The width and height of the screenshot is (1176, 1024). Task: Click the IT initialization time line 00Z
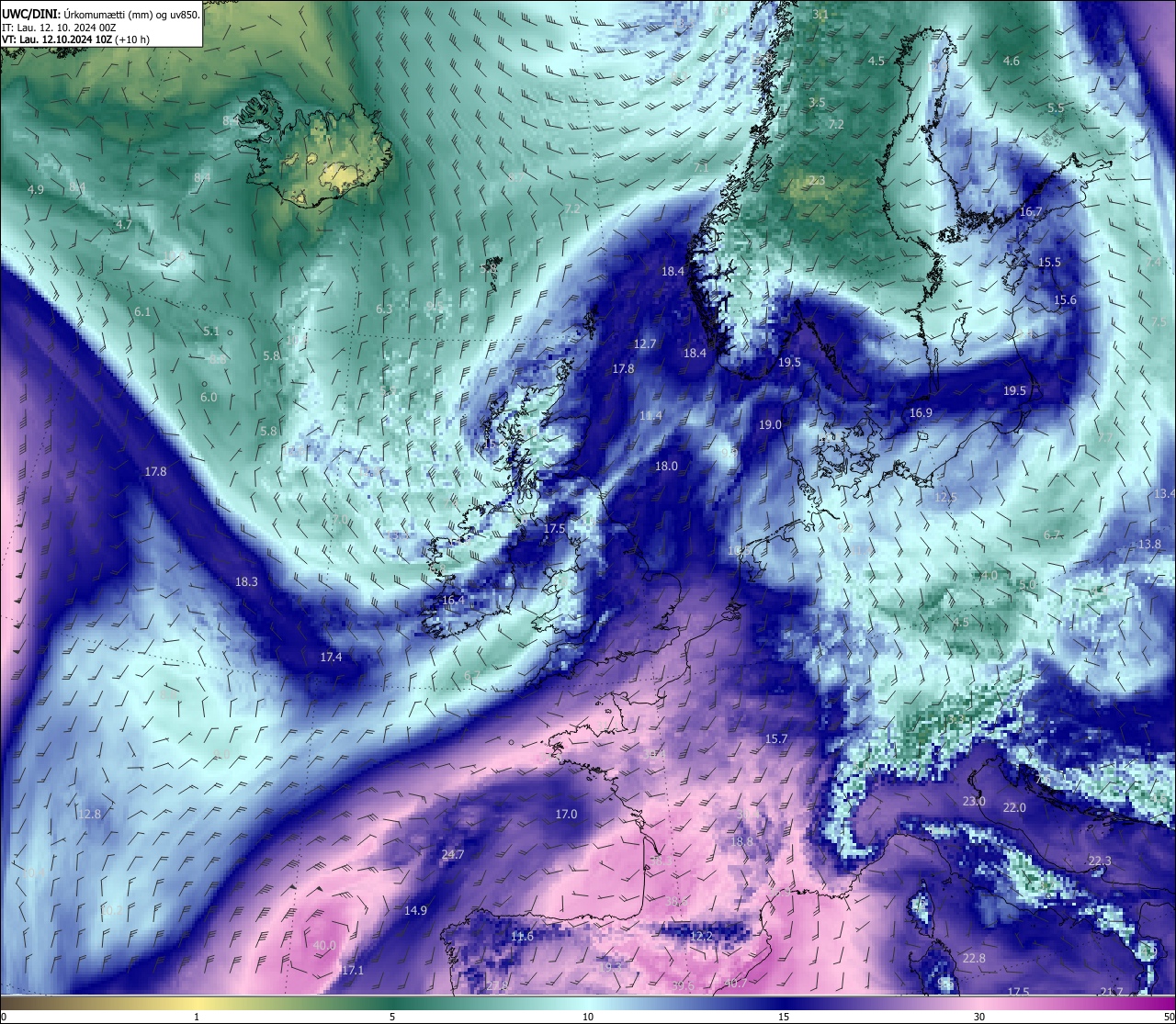tap(59, 28)
